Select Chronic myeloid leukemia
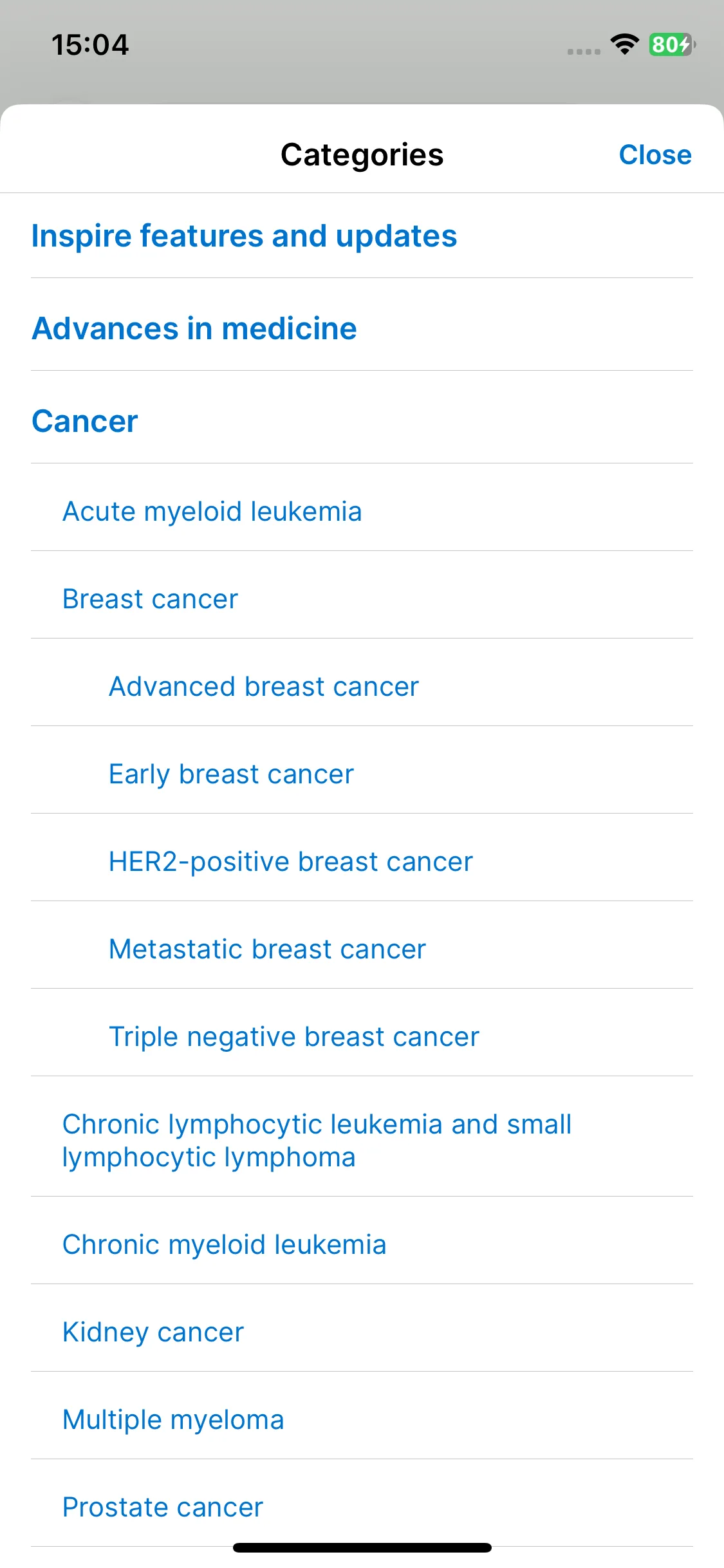This screenshot has width=724, height=1568. [362, 1245]
